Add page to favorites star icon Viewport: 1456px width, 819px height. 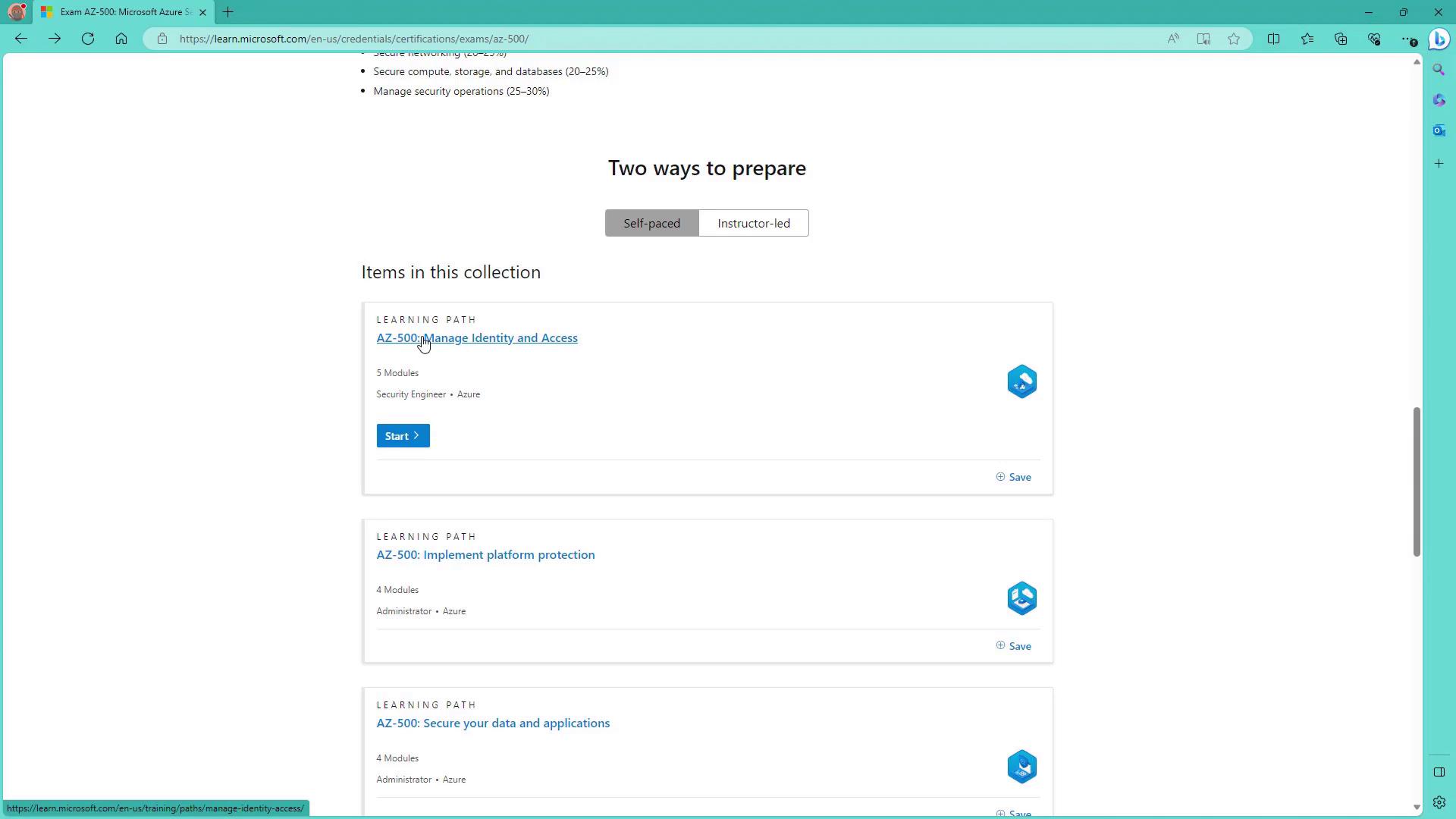point(1234,39)
